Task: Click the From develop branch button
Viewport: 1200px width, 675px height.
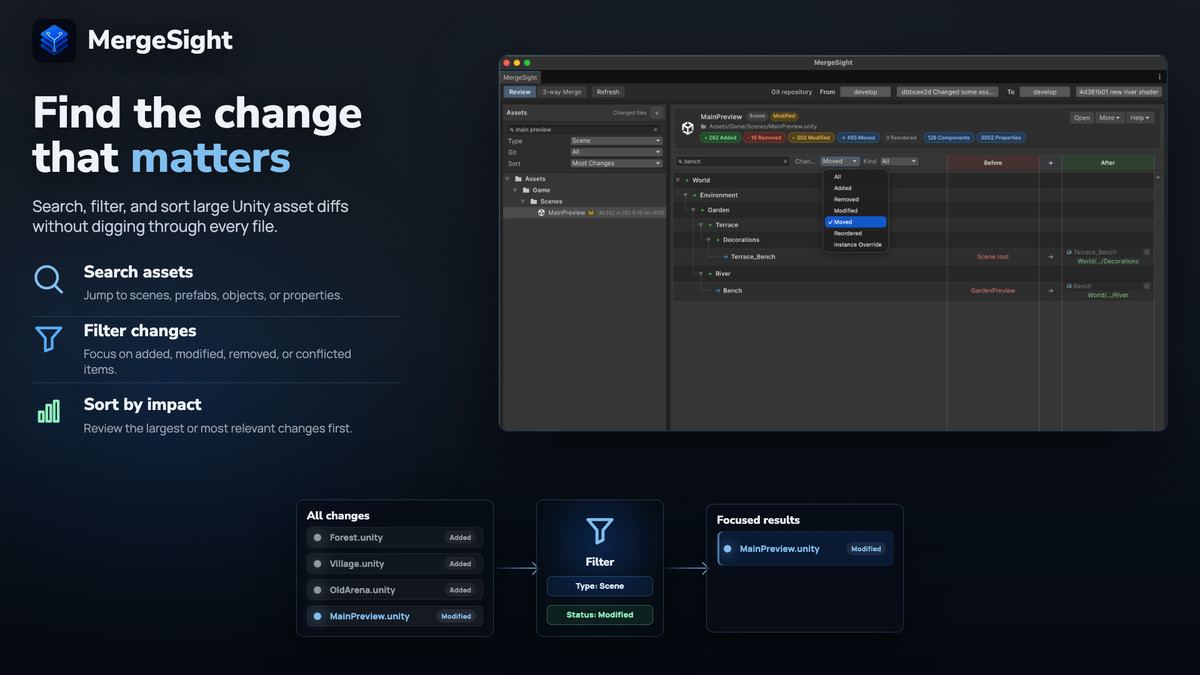Action: pyautogui.click(x=865, y=92)
